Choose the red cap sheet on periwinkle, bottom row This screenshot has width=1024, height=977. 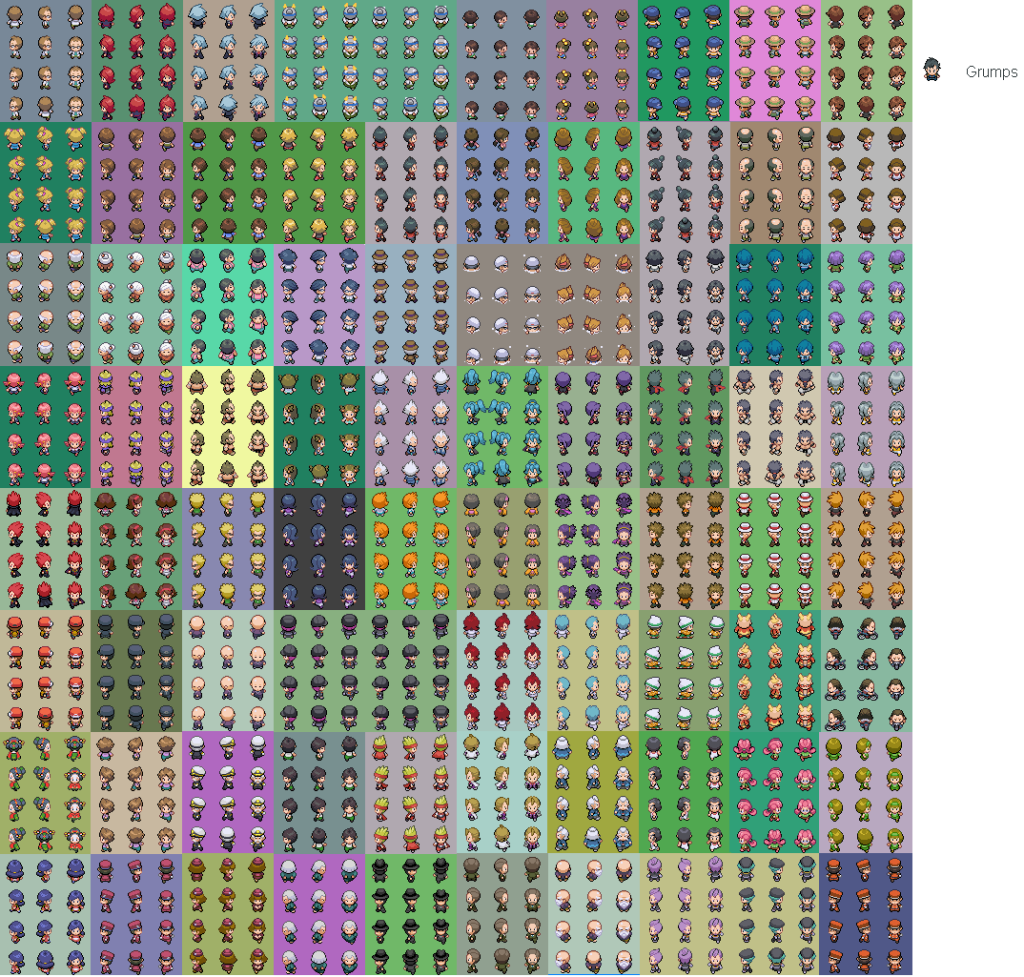pos(137,914)
